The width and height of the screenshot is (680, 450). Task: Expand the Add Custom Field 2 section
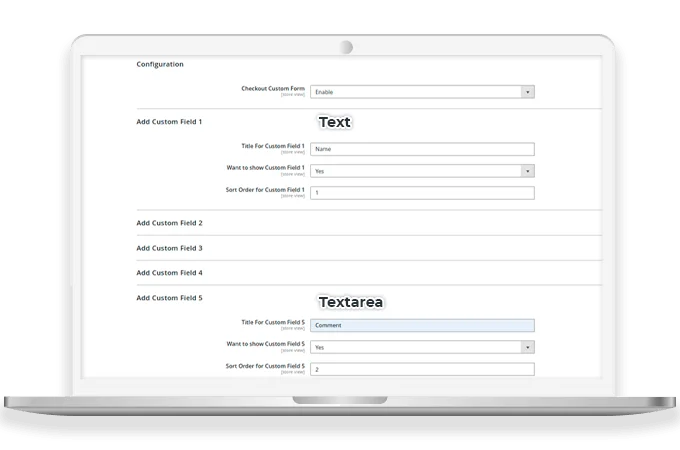point(169,223)
